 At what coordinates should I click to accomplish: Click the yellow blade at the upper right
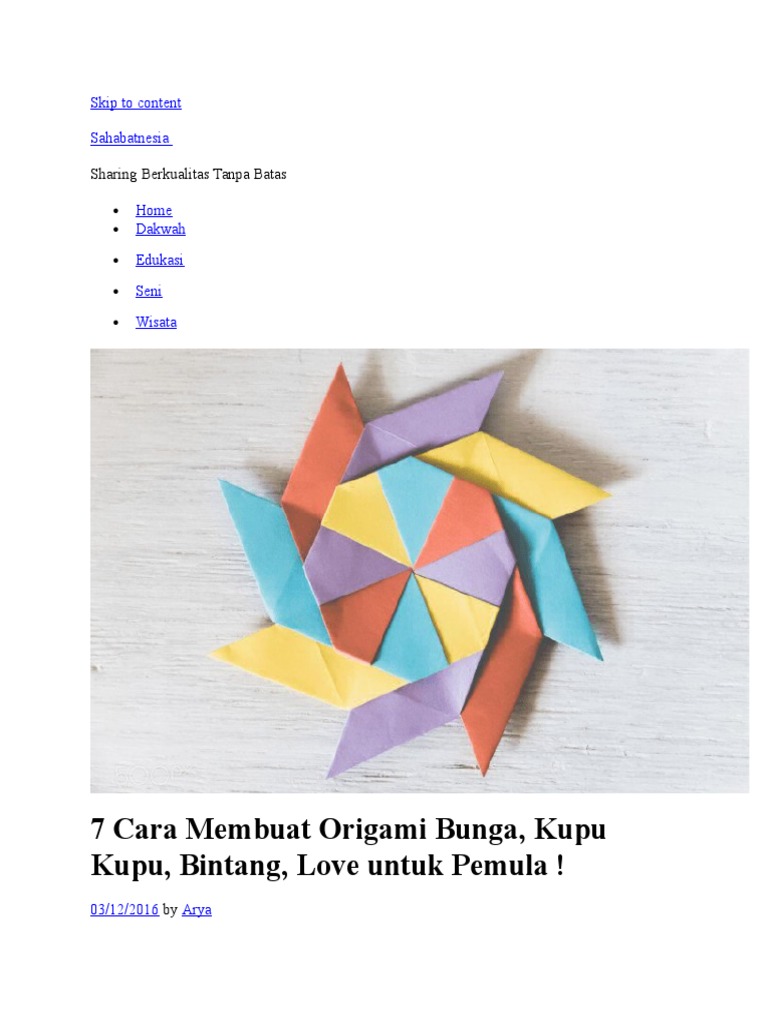(x=516, y=473)
